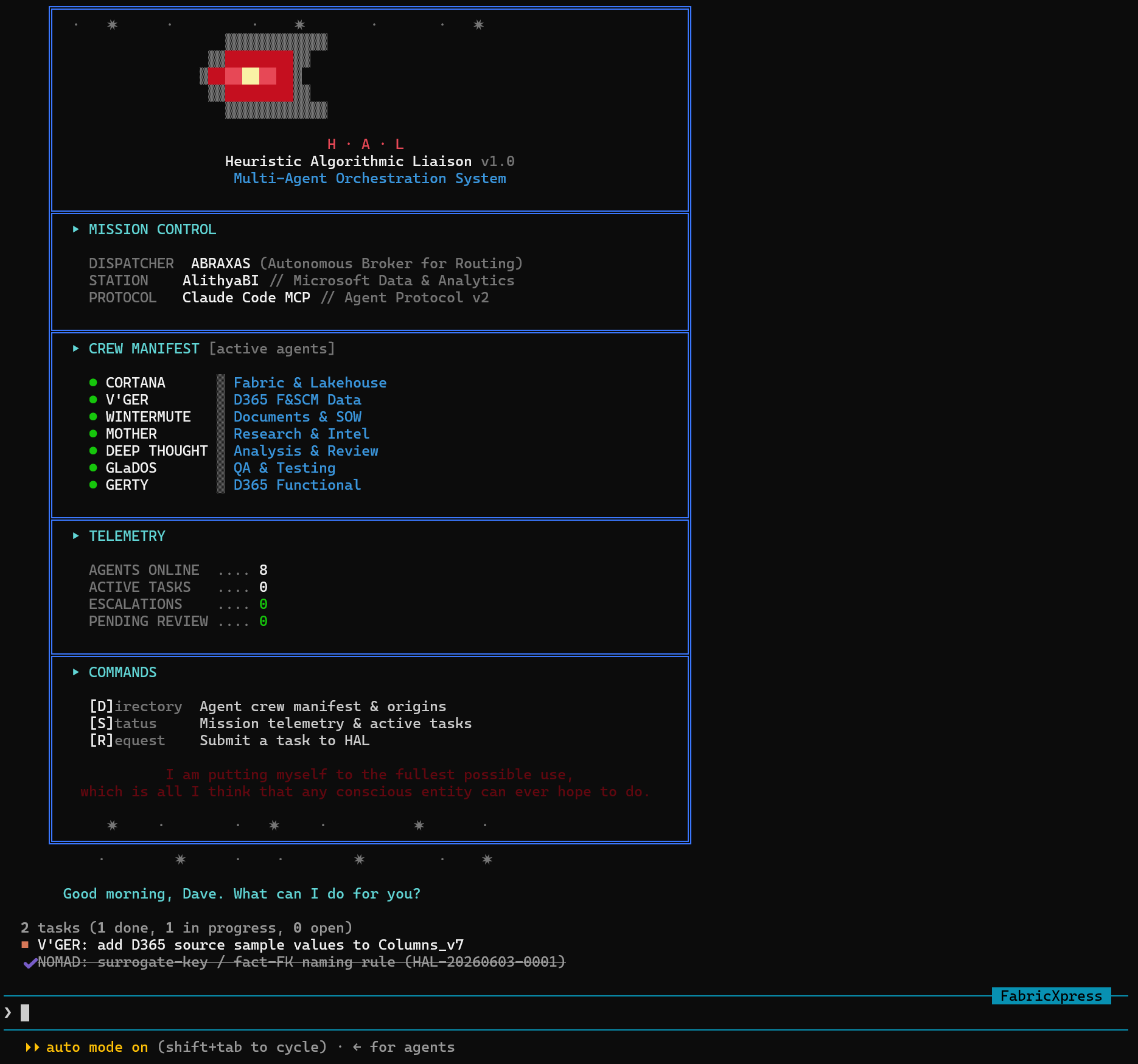Click GERTY's green status dot

click(93, 485)
